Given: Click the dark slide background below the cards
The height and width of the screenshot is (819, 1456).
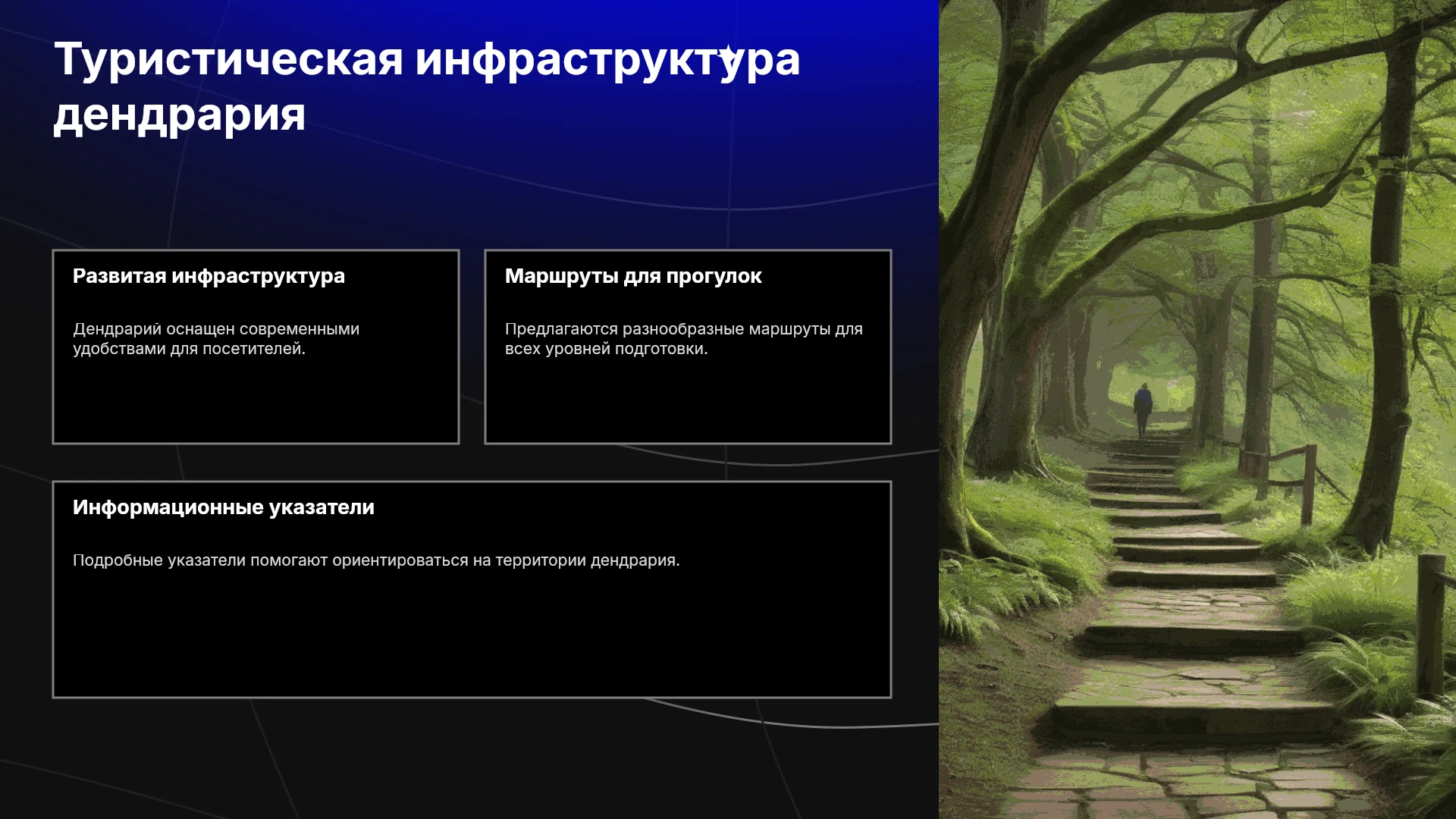Looking at the screenshot, I should 470,758.
